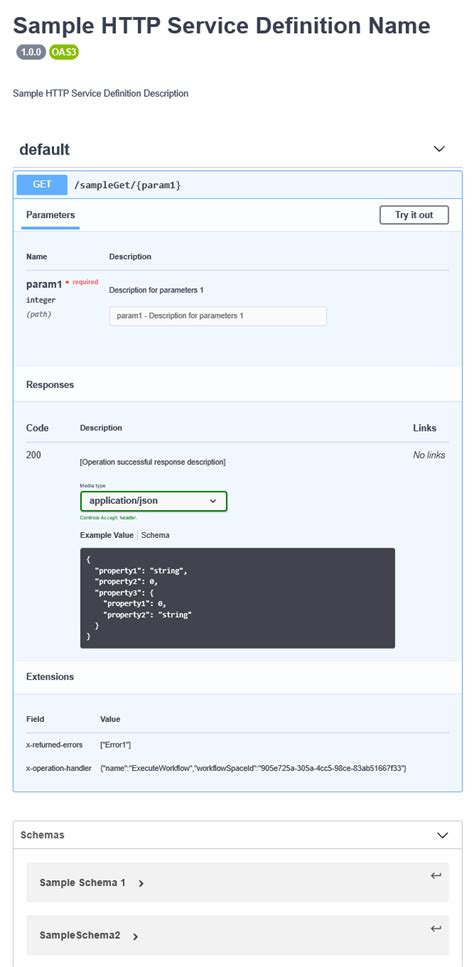Viewport: 474px width, 967px height.
Task: Click the Schemas section title
Action: (x=42, y=835)
